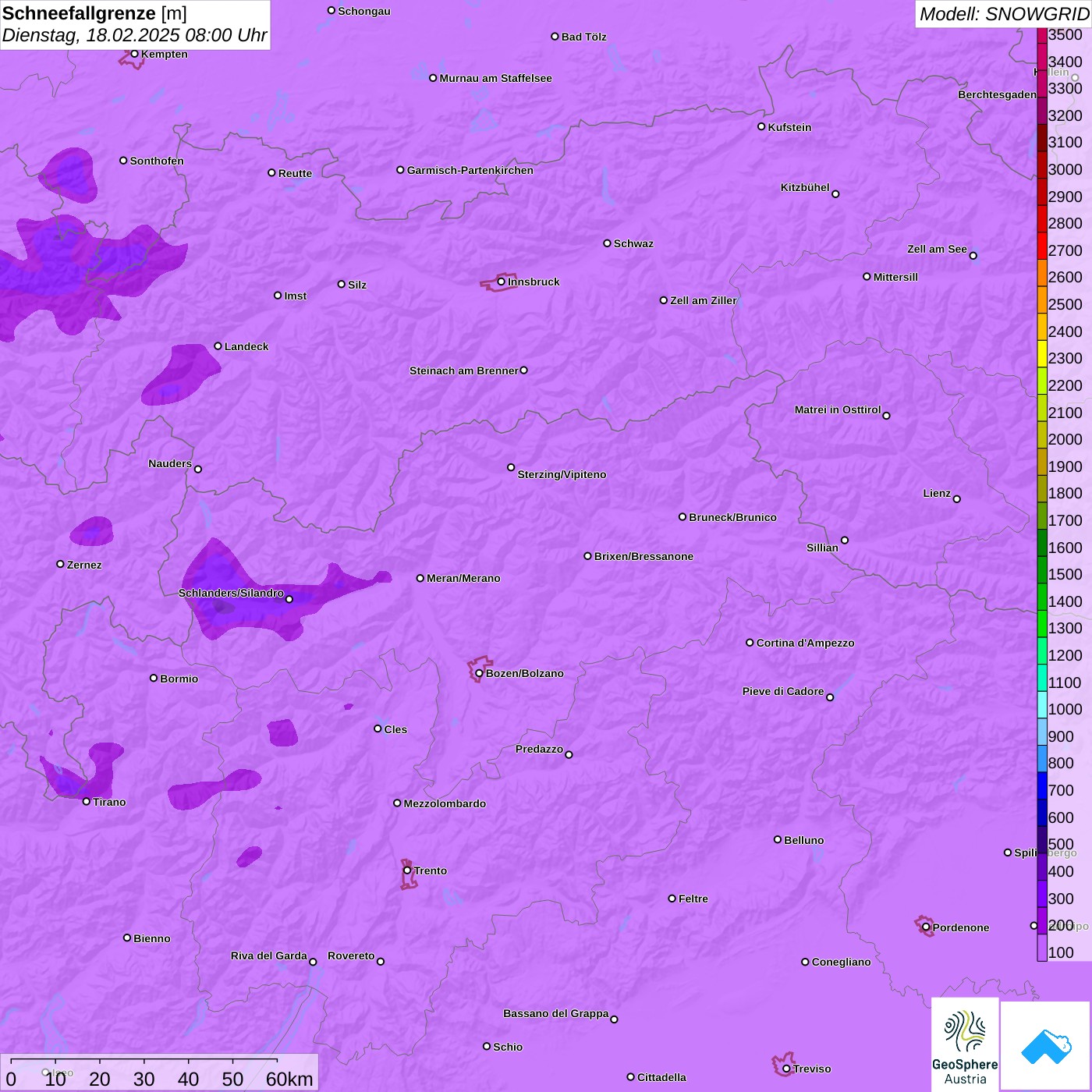Click the "3500" legend value
Screen dimensions: 1092x1092
pyautogui.click(x=1065, y=34)
